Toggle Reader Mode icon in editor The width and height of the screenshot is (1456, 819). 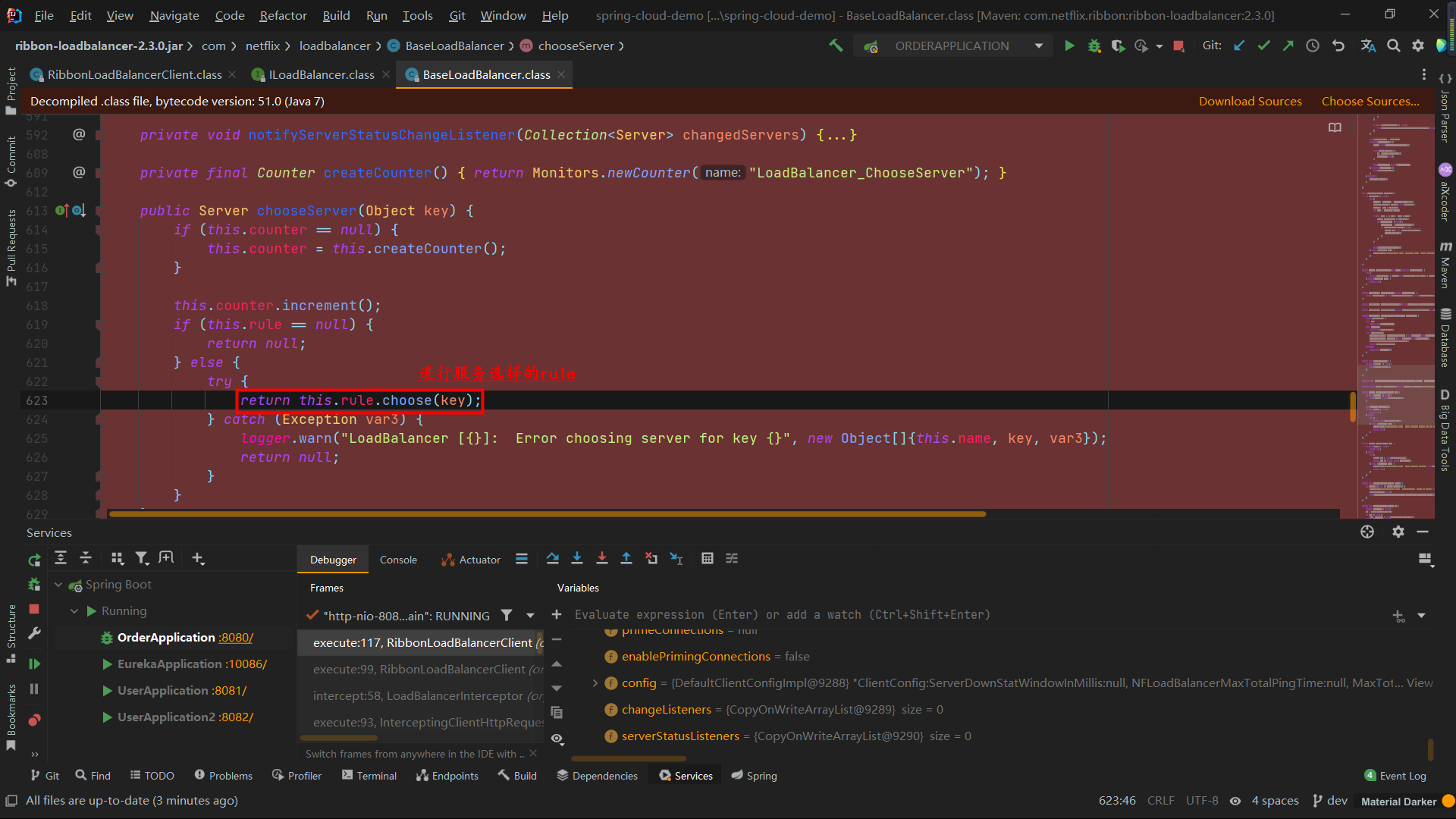(x=1335, y=127)
